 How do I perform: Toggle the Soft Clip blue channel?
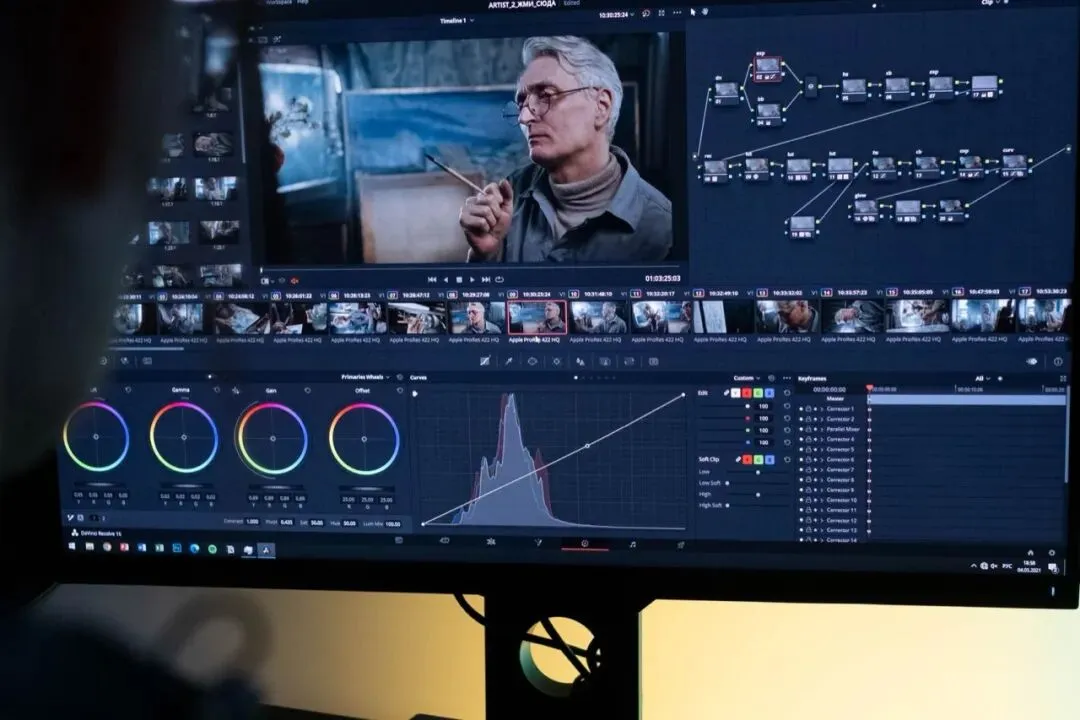click(770, 460)
